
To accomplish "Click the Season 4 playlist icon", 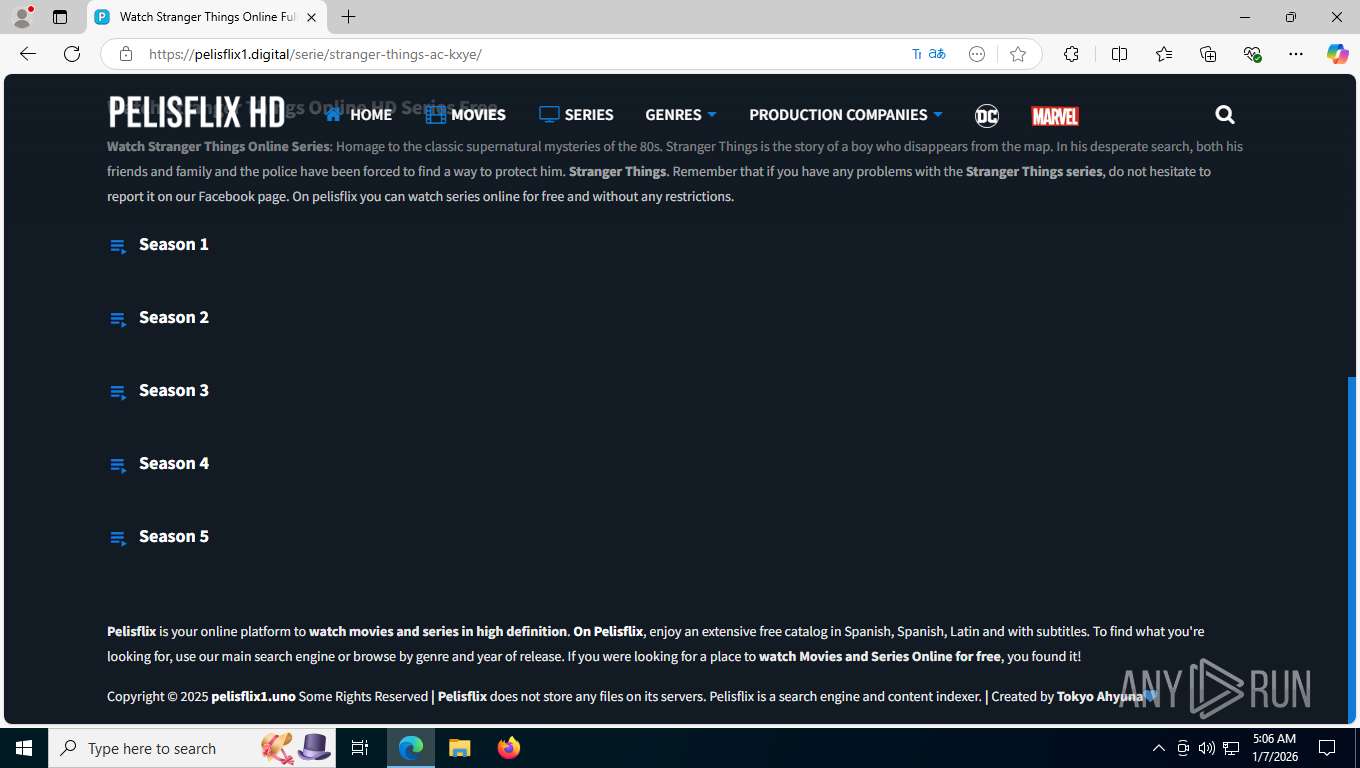I will tap(118, 465).
